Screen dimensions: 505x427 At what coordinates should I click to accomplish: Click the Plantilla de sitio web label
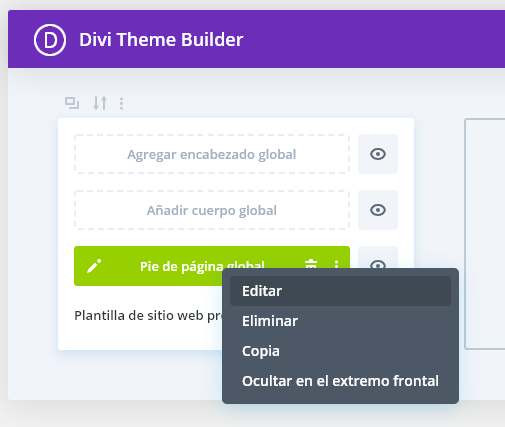148,316
